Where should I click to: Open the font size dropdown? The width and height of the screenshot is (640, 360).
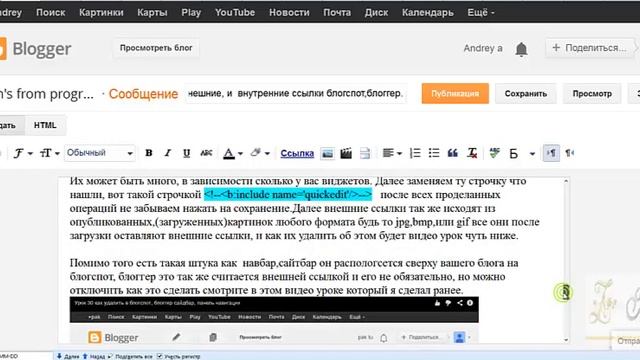click(49, 153)
